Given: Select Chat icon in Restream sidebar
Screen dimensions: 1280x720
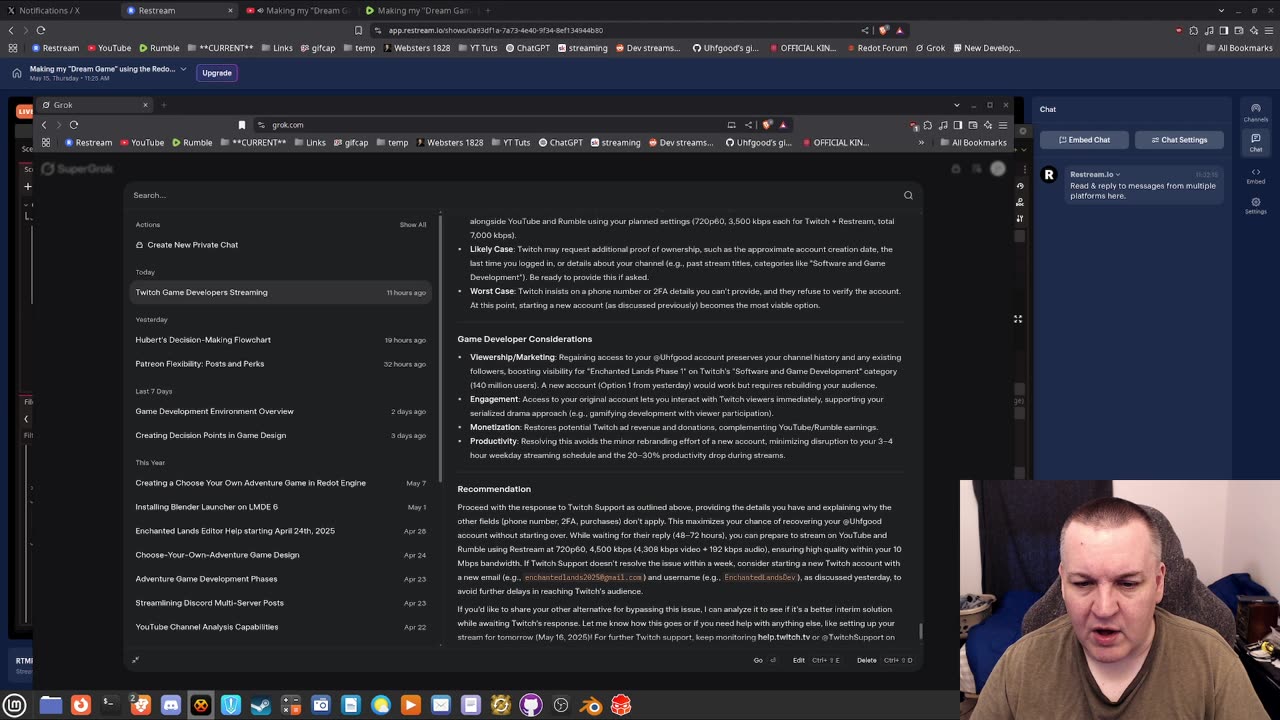Looking at the screenshot, I should (1256, 143).
